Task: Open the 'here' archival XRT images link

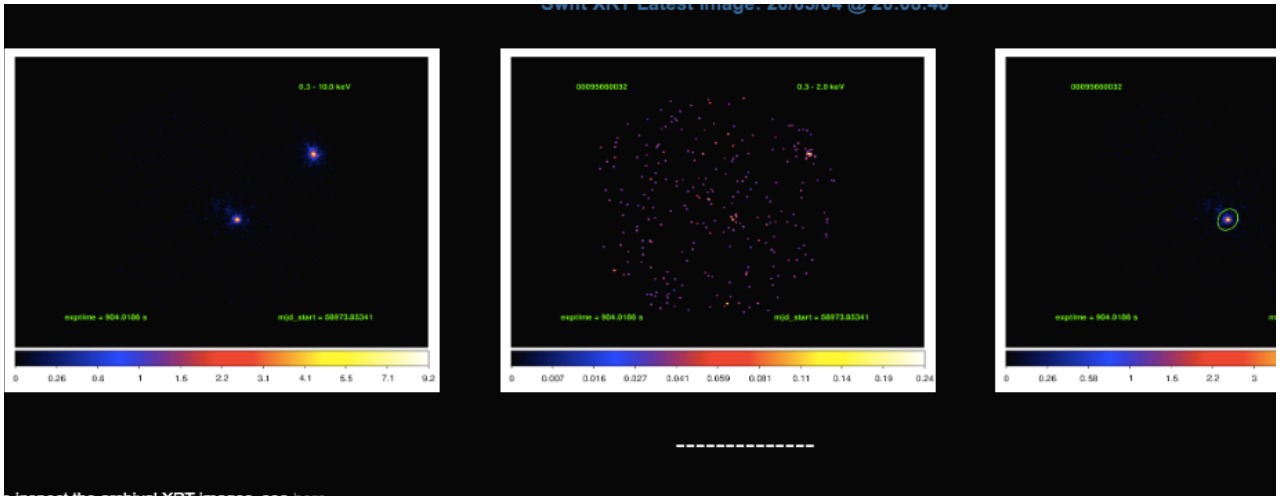Action: [309, 495]
